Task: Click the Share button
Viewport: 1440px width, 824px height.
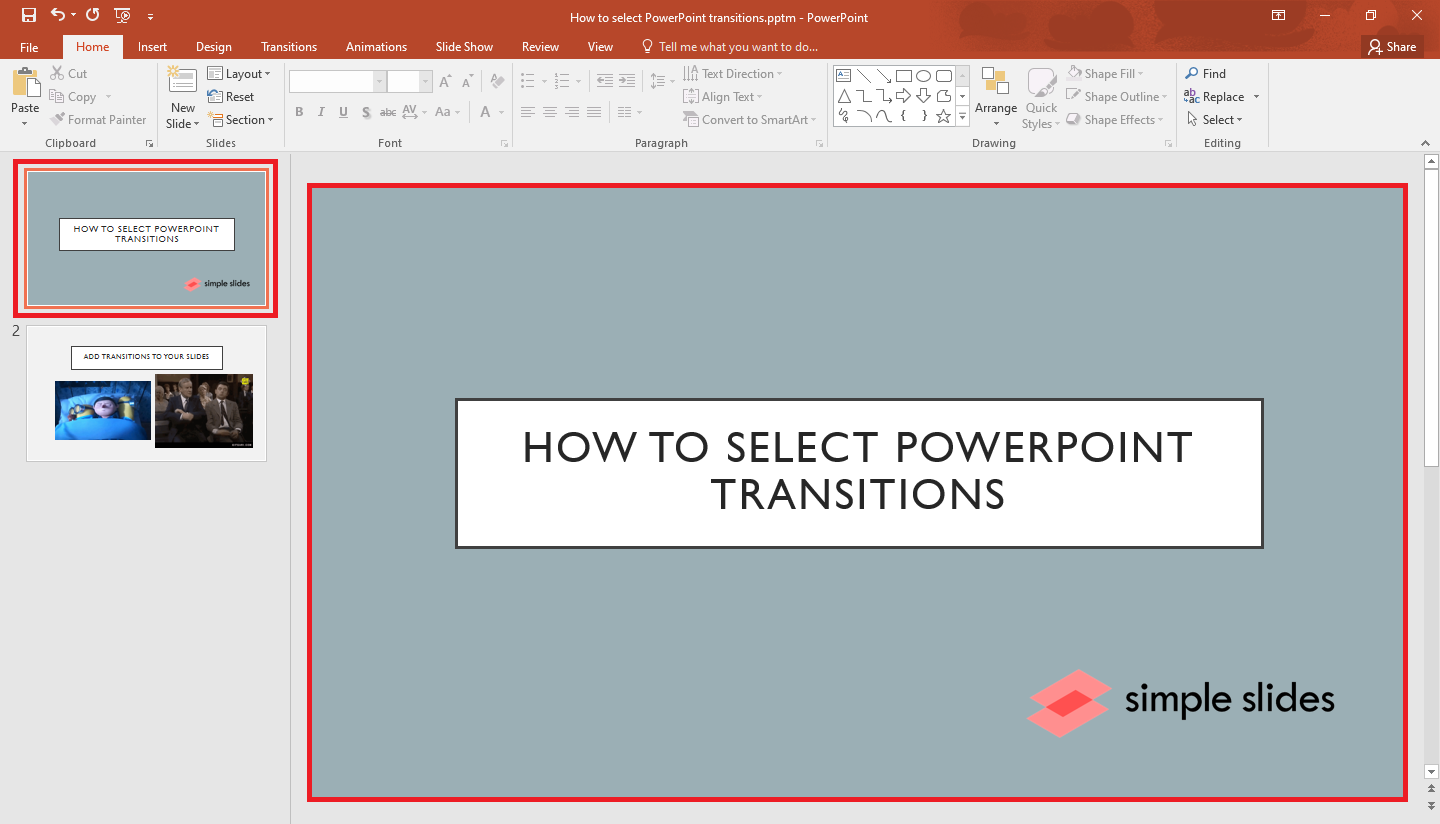Action: 1392,46
